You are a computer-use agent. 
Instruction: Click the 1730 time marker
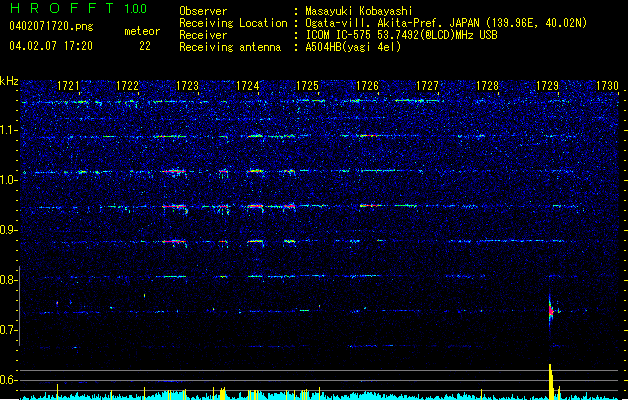tap(607, 86)
